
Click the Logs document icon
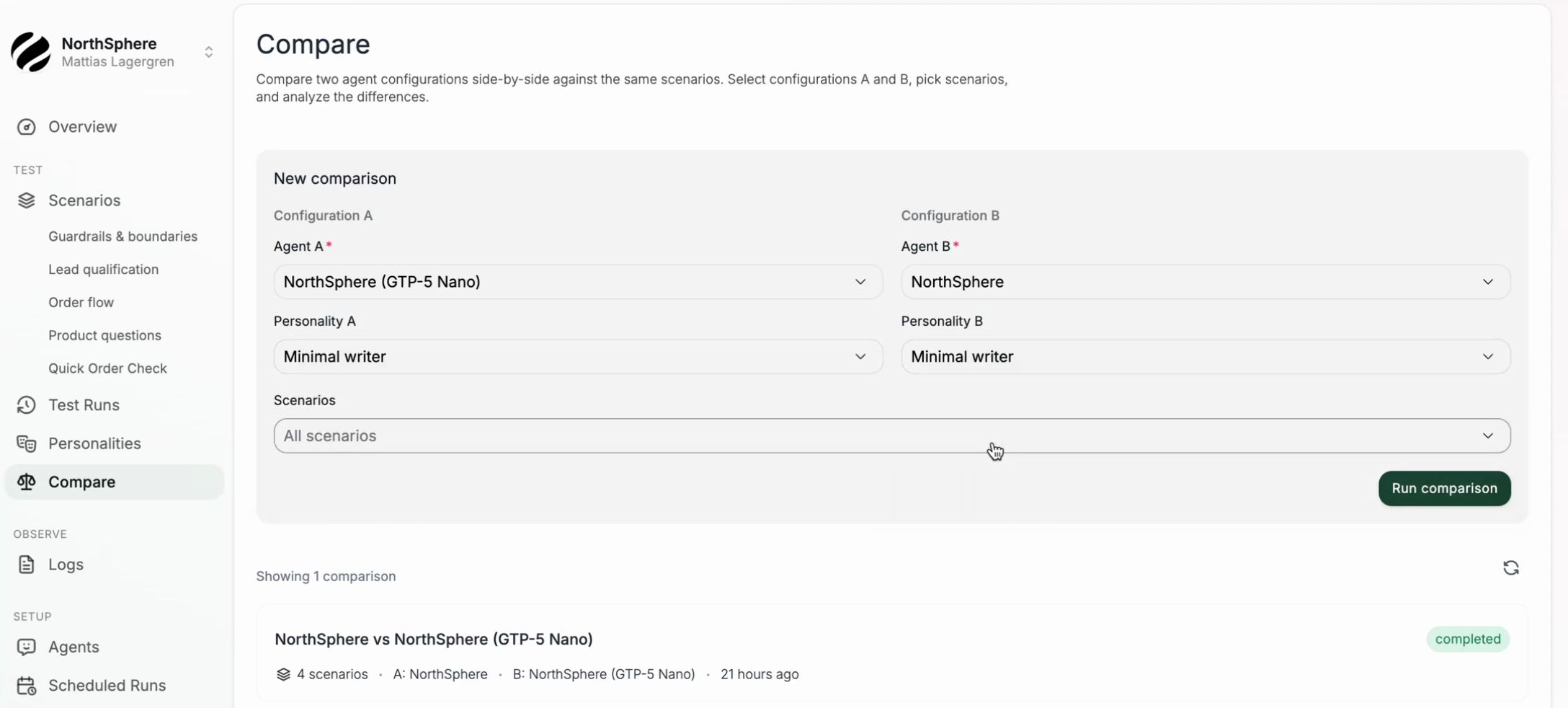(26, 565)
